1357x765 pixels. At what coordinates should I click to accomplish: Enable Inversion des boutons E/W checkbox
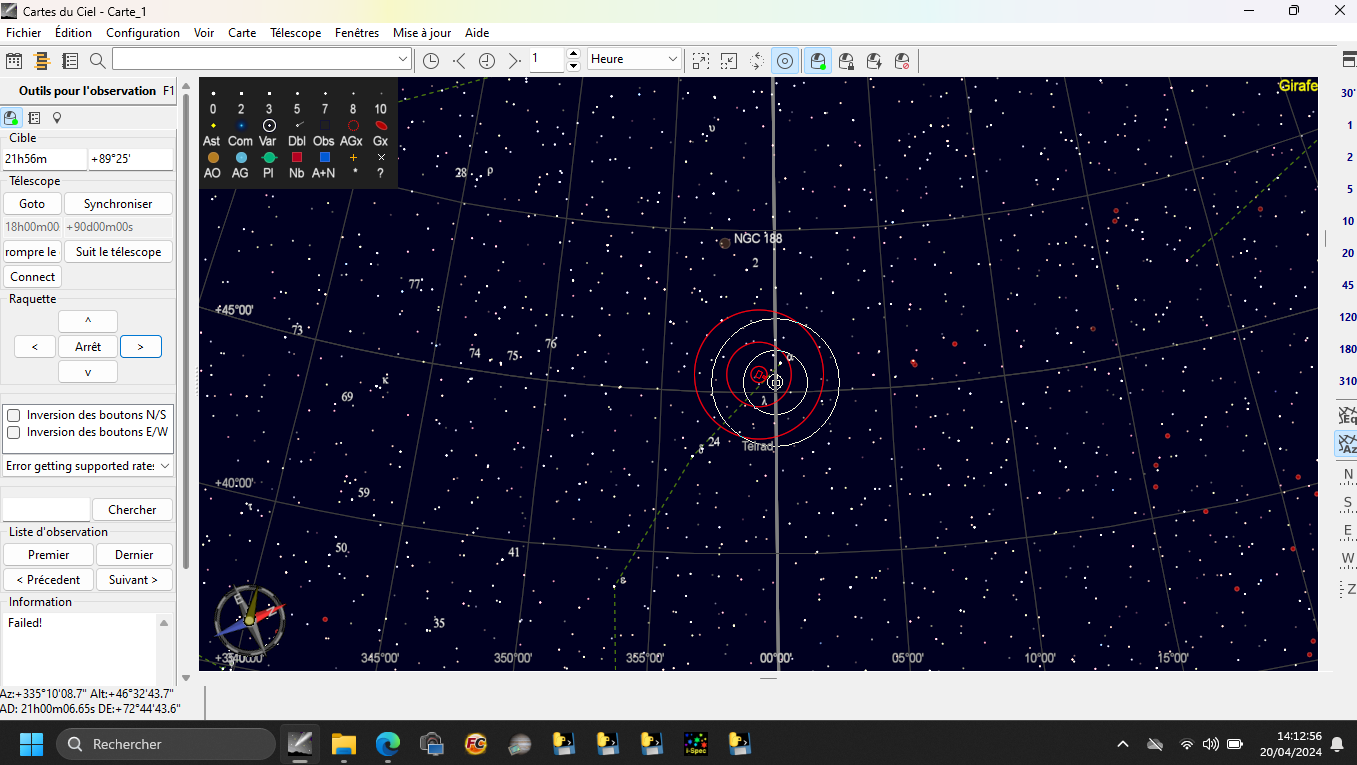[14, 433]
